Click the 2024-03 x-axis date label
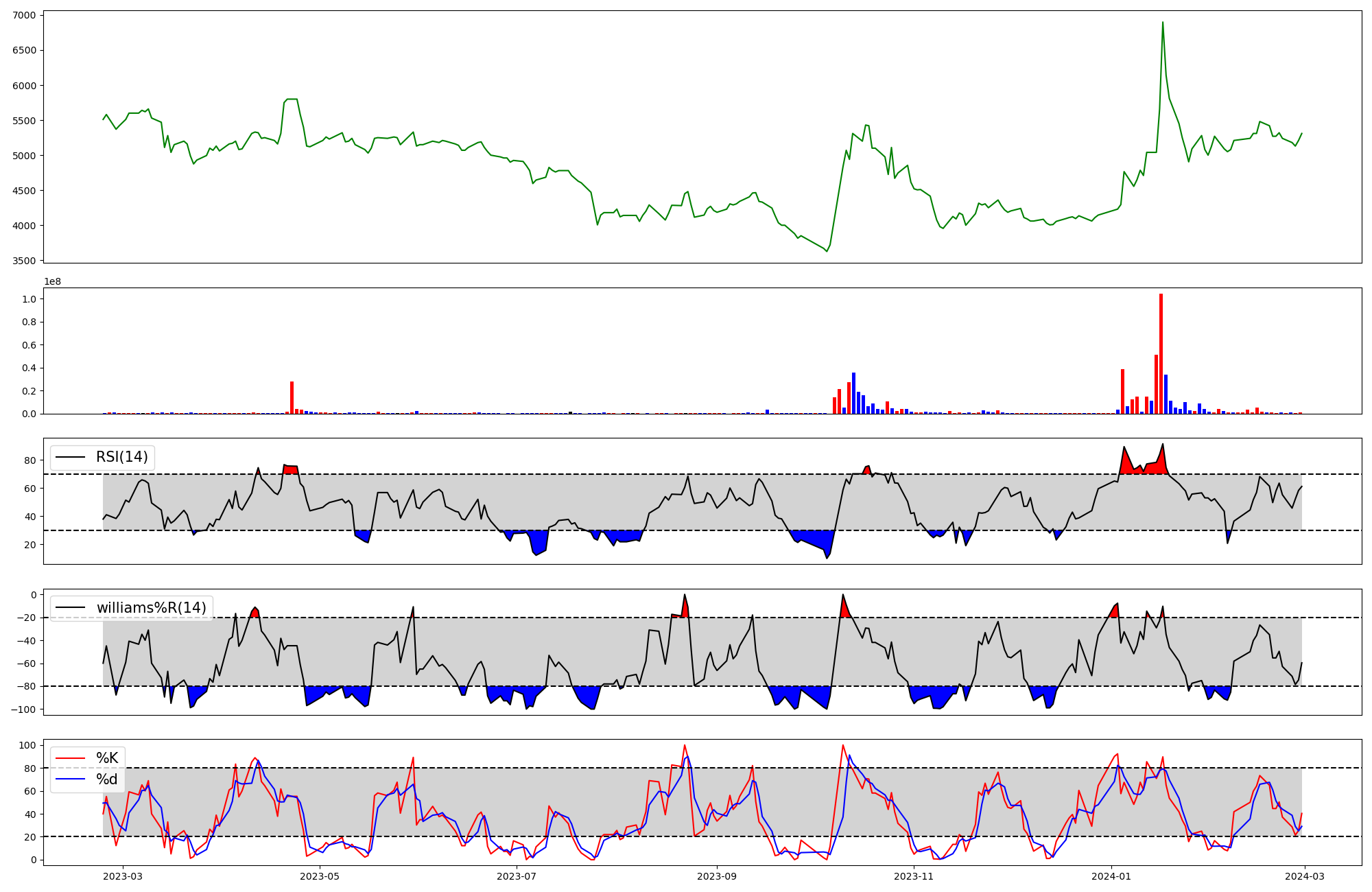1372x892 pixels. click(x=1303, y=876)
